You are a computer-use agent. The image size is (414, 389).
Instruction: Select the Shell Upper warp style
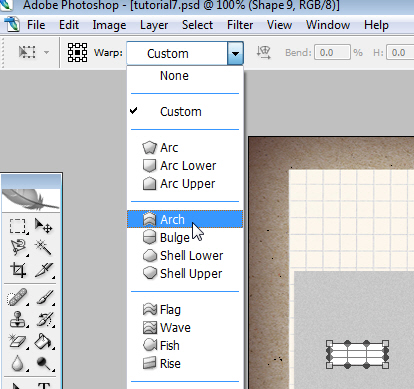tap(185, 274)
